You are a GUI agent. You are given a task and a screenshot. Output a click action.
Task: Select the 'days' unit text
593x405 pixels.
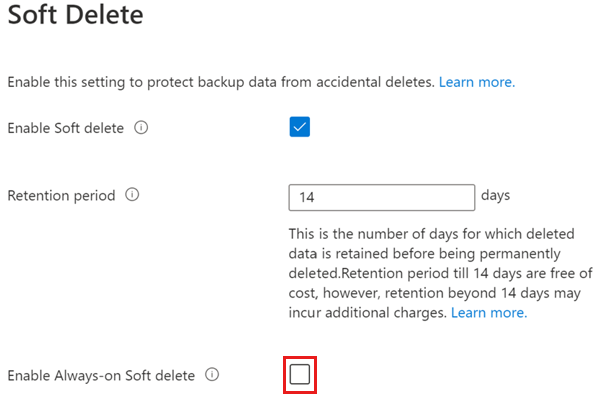tap(495, 196)
